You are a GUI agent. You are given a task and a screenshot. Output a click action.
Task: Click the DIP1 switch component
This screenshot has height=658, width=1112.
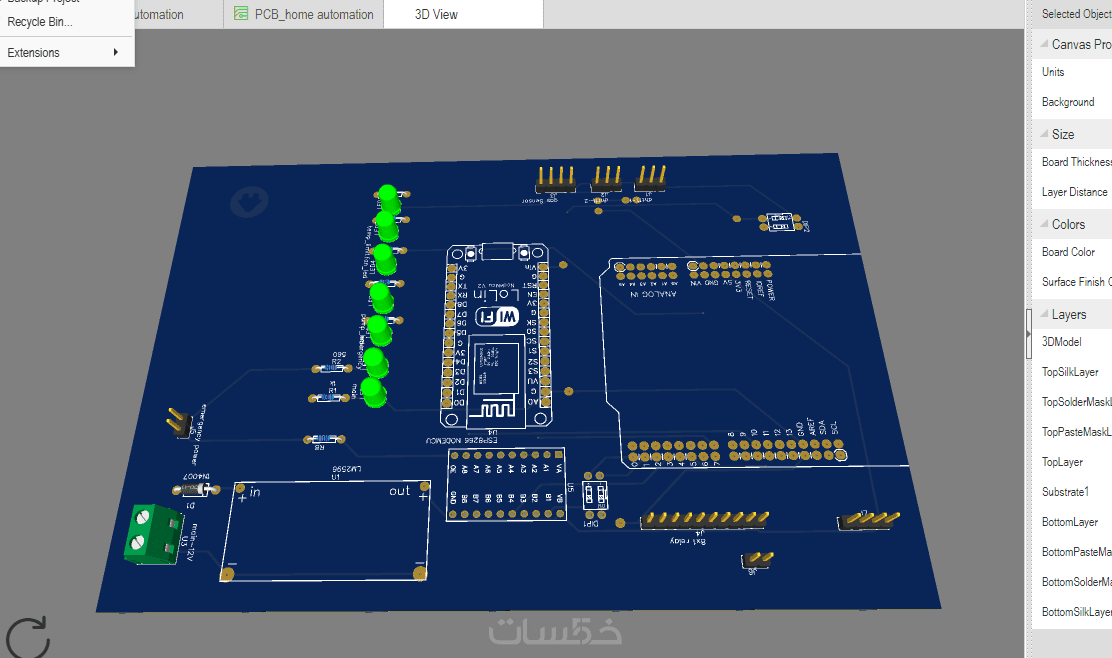coord(594,495)
